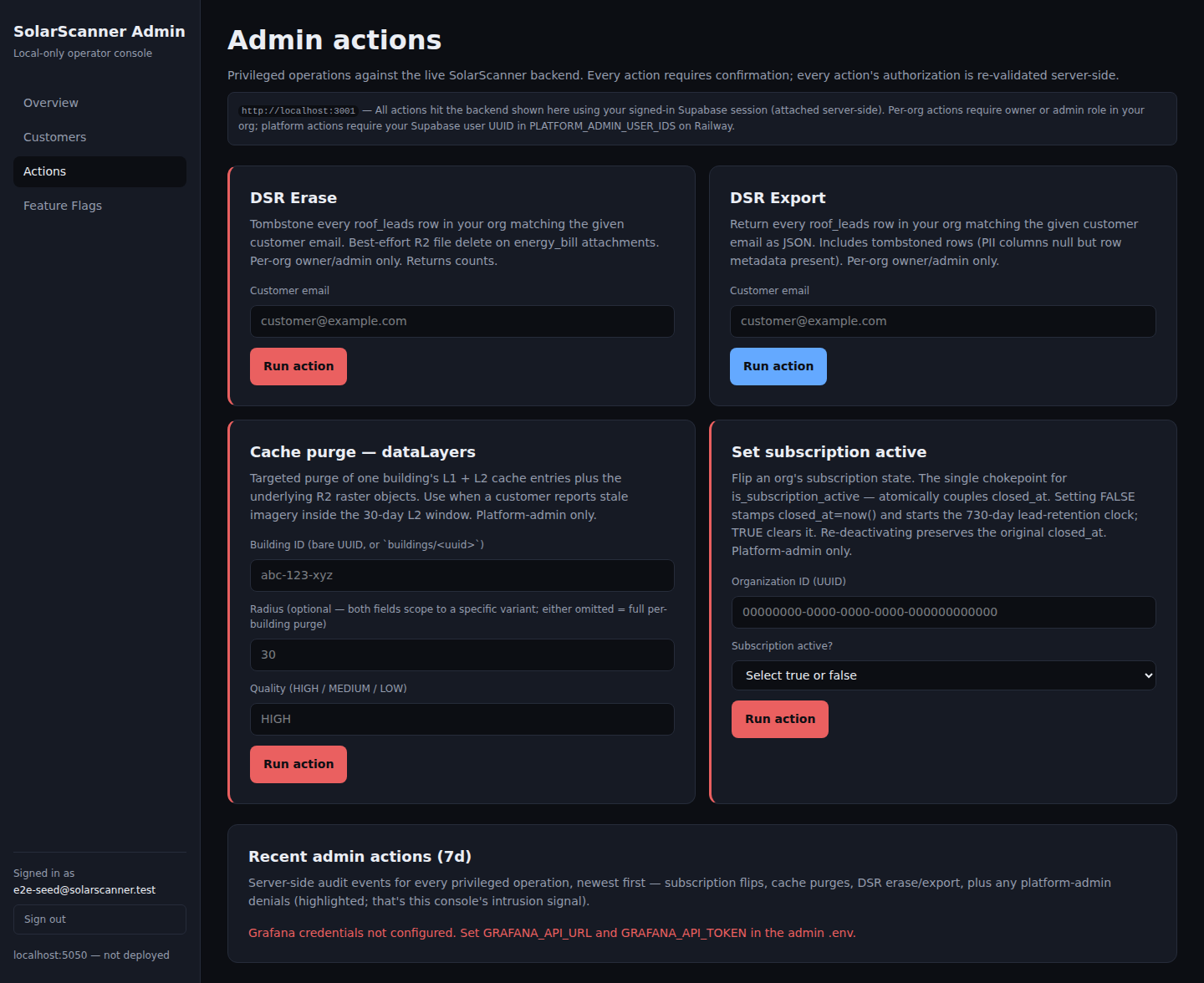Click the 'DSR Export' card heading
Image resolution: width=1204 pixels, height=983 pixels.
778,198
